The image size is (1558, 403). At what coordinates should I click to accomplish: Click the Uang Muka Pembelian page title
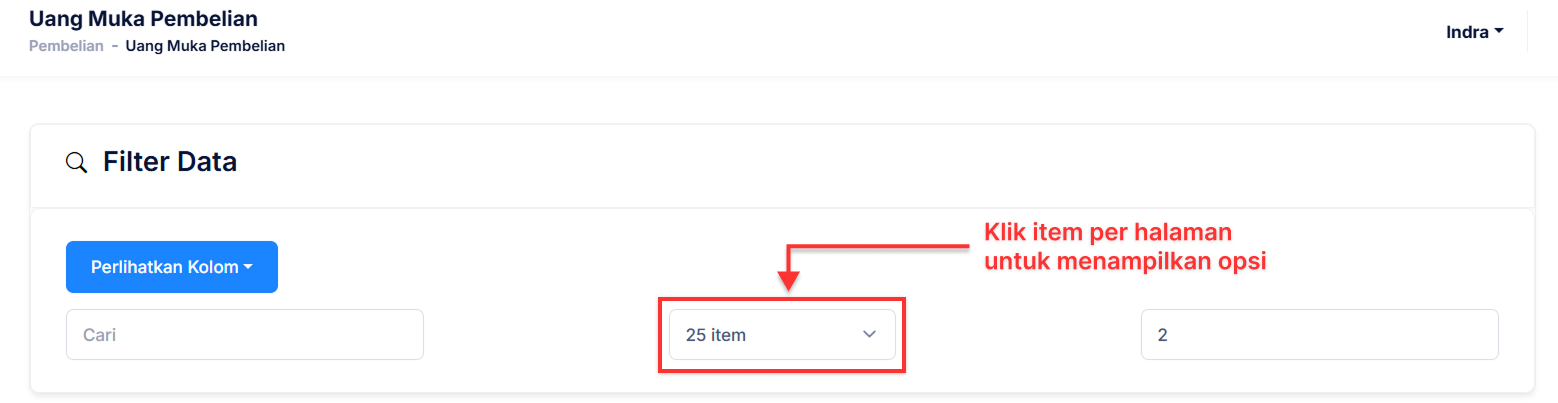143,18
